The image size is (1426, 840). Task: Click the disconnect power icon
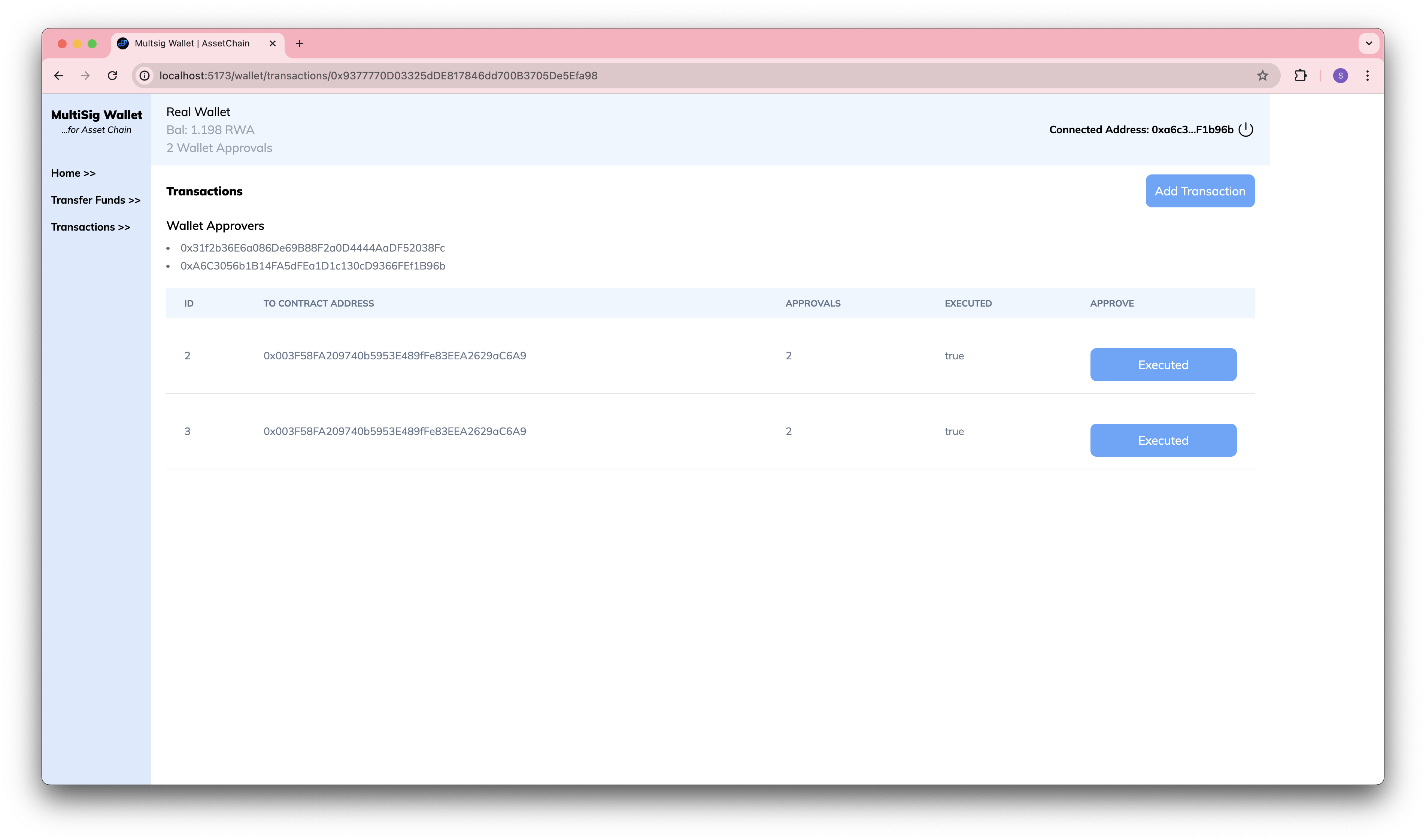click(1246, 130)
